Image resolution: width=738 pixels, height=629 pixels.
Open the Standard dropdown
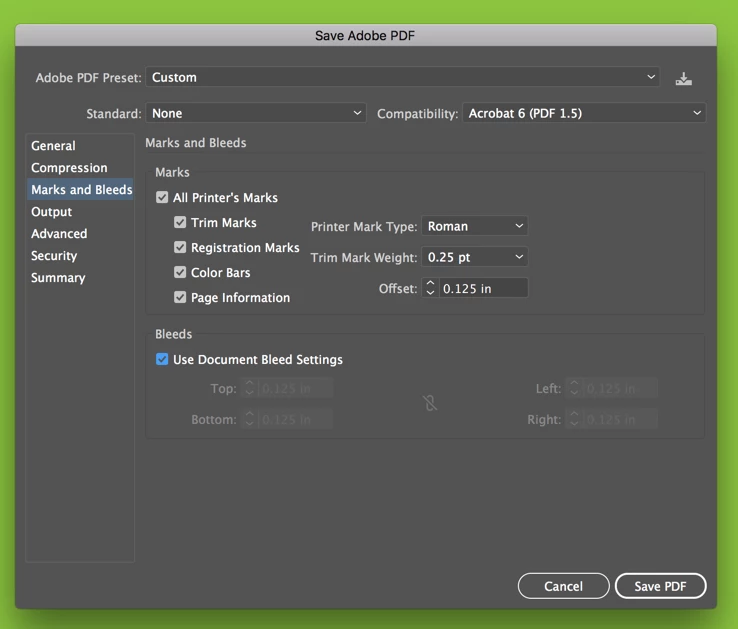point(256,113)
